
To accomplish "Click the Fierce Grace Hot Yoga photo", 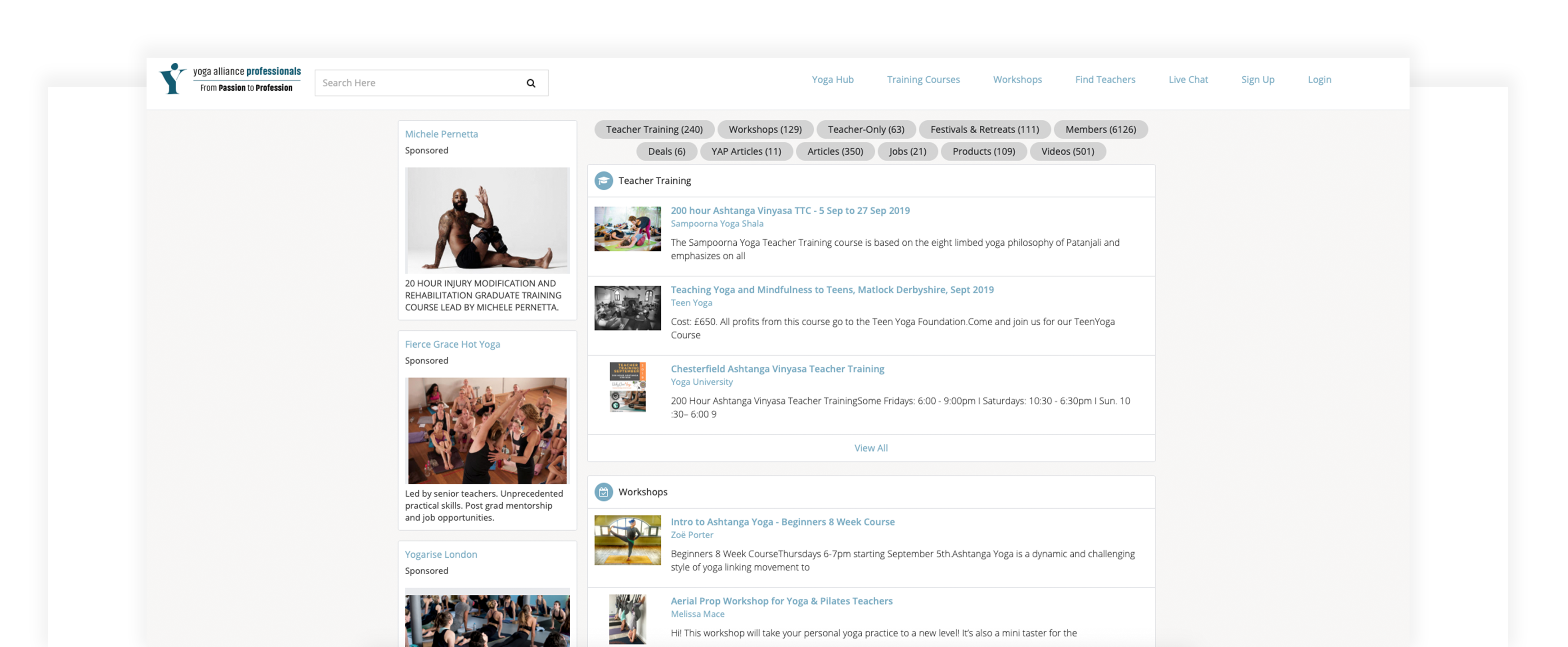I will pos(487,431).
